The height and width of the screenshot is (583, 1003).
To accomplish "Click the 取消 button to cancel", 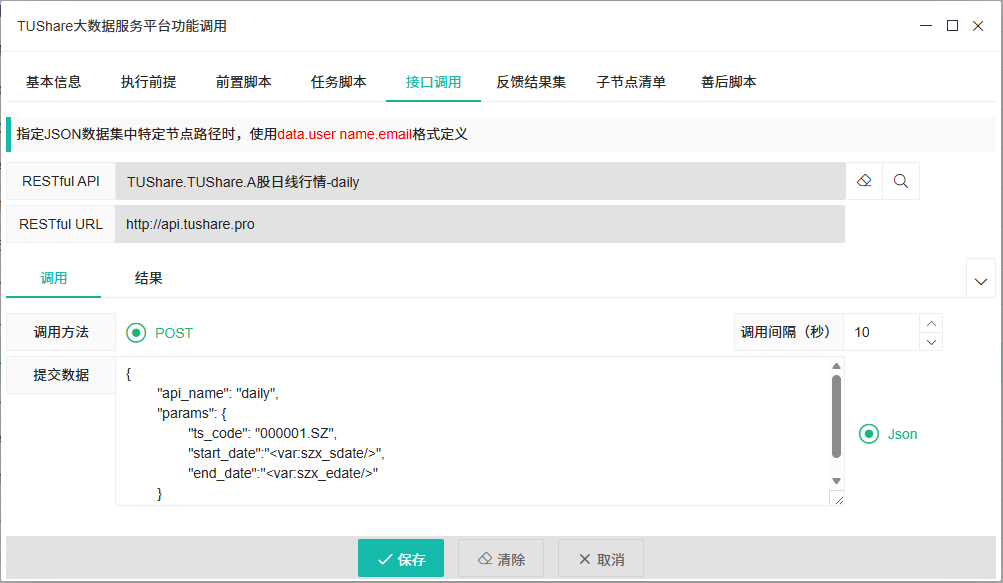I will (x=600, y=558).
